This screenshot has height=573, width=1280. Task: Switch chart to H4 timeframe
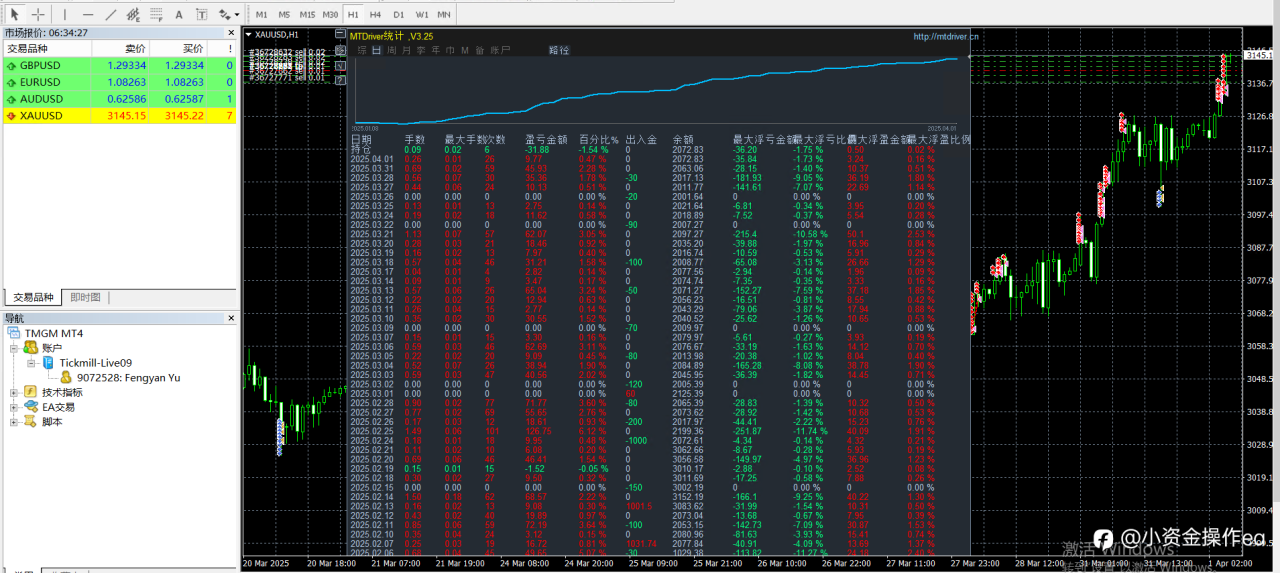pyautogui.click(x=375, y=15)
